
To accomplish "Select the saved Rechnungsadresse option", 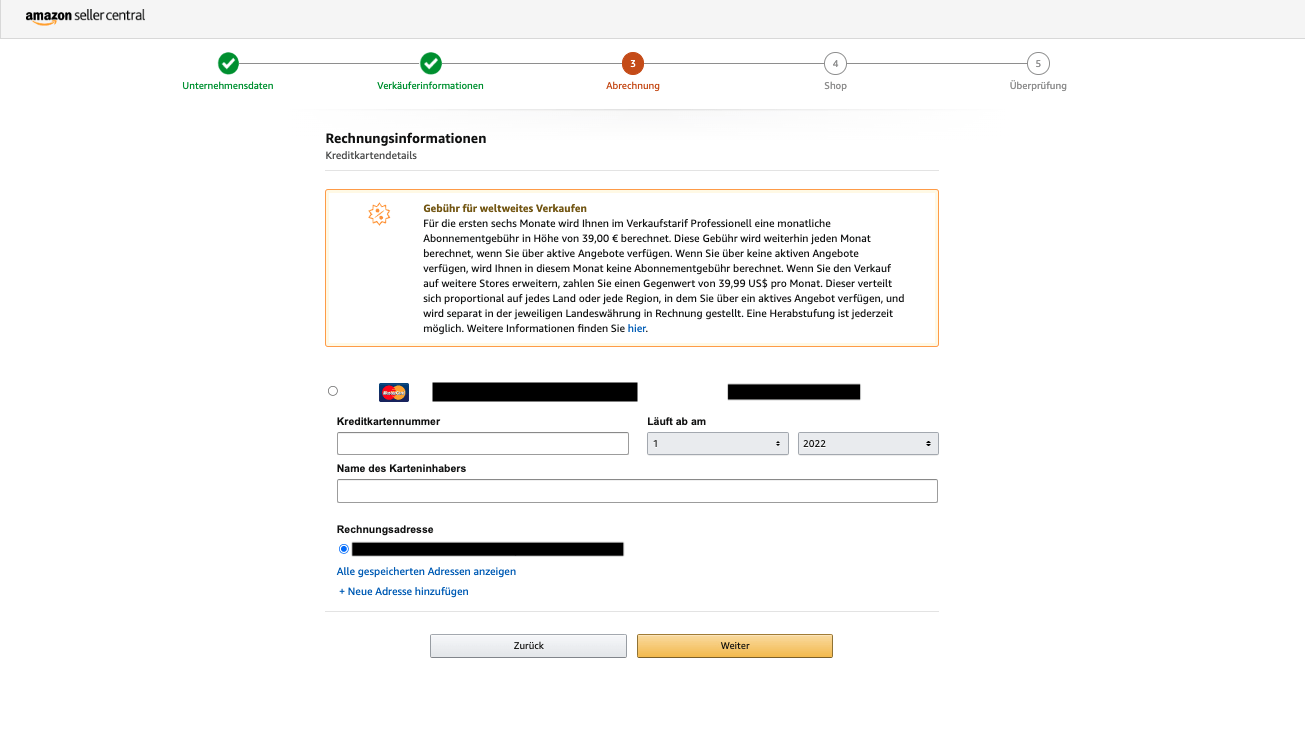I will coord(344,548).
